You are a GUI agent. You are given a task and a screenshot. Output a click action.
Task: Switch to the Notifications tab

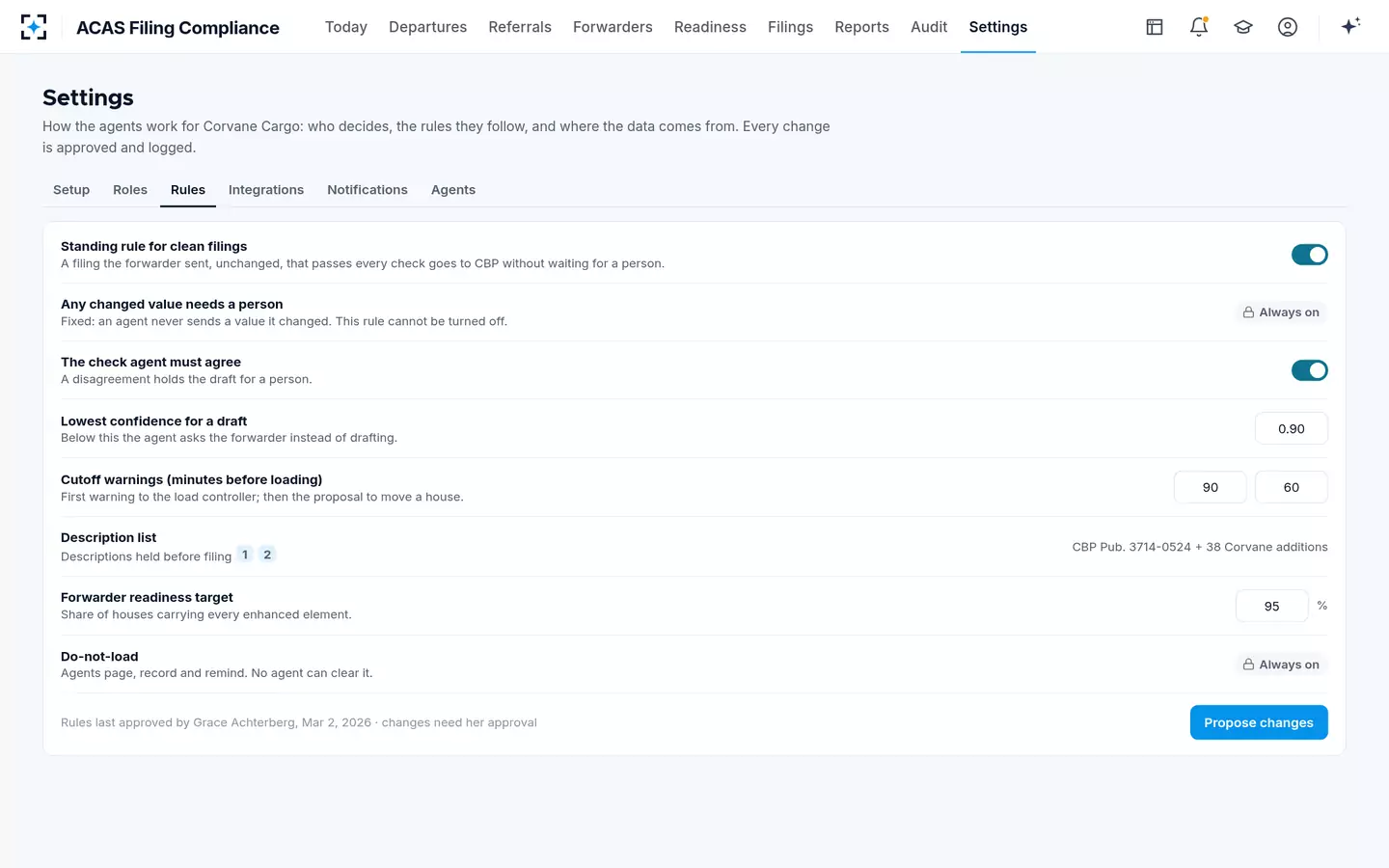(368, 190)
